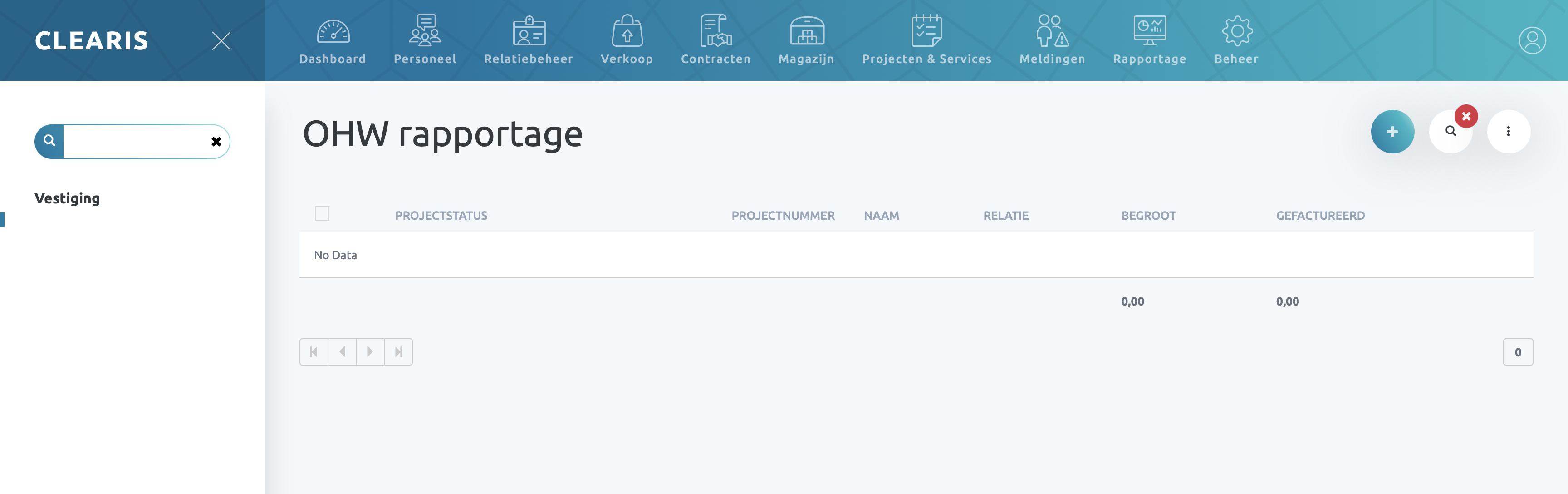Open the Verkoop shopping bag icon
The height and width of the screenshot is (494, 1568).
click(x=627, y=32)
